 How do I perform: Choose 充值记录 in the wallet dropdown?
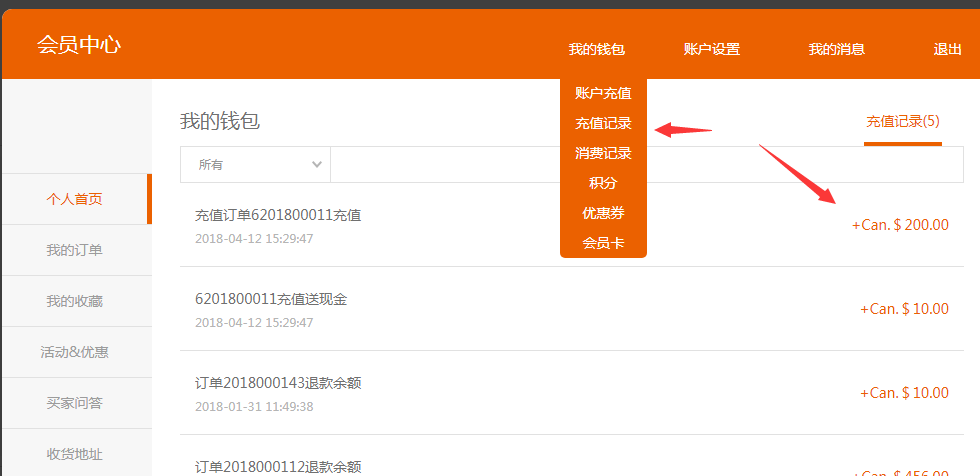pos(603,124)
